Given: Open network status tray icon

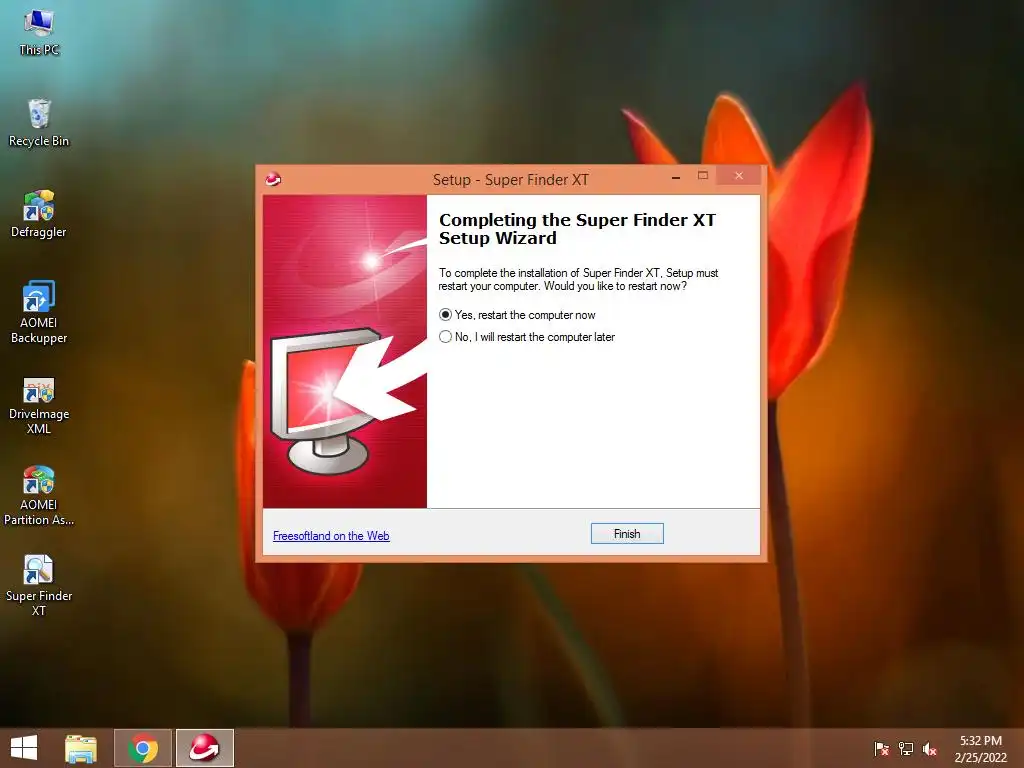Looking at the screenshot, I should (x=906, y=748).
